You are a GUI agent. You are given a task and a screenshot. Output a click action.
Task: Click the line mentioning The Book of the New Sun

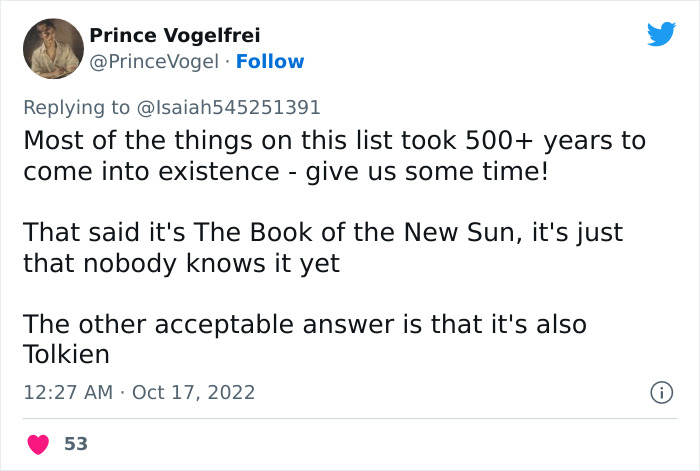(x=322, y=233)
